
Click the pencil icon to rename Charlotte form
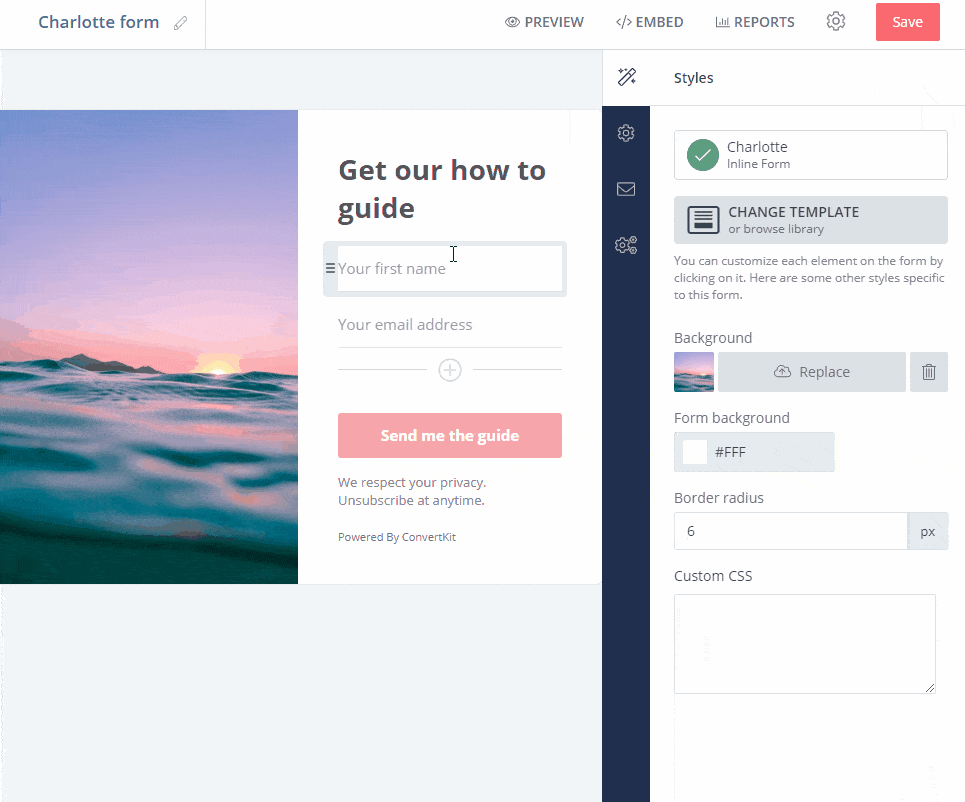[182, 21]
